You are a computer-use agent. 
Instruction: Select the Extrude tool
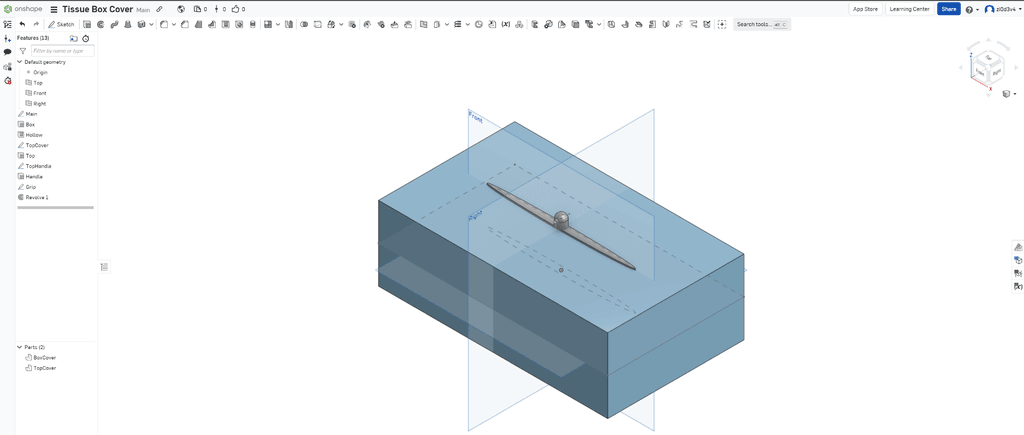(87, 24)
